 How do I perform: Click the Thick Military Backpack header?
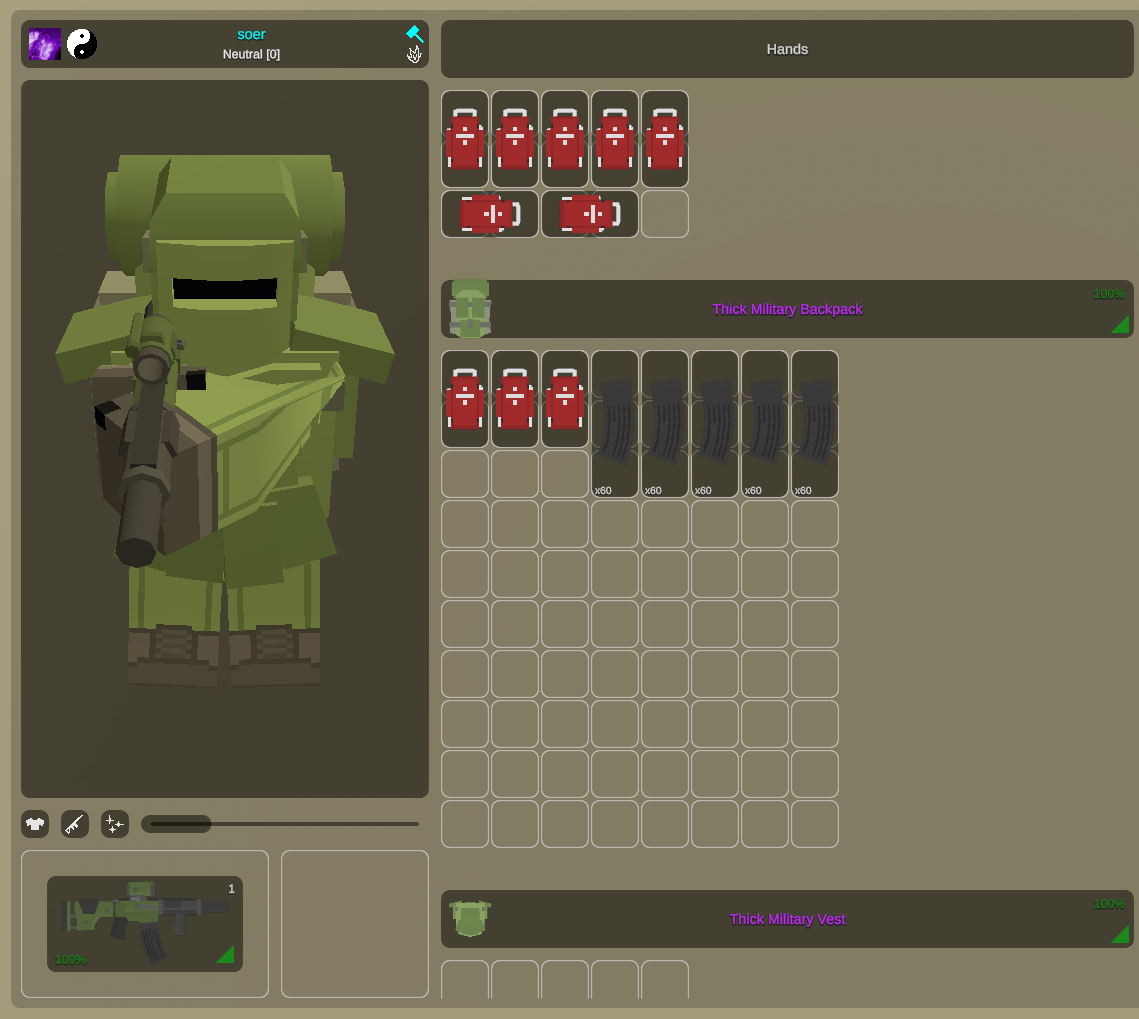tap(787, 309)
